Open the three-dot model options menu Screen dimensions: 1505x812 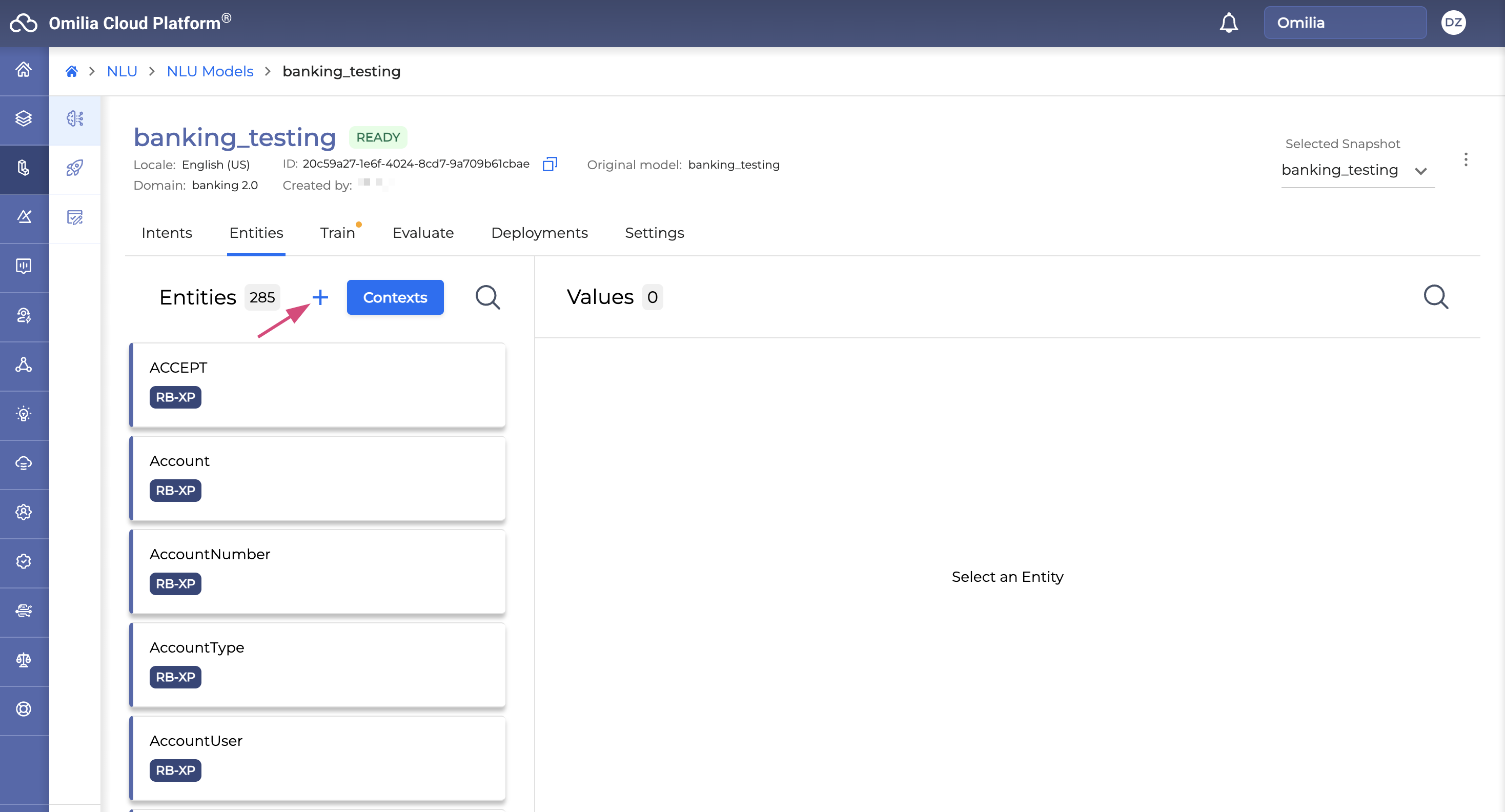pos(1465,159)
